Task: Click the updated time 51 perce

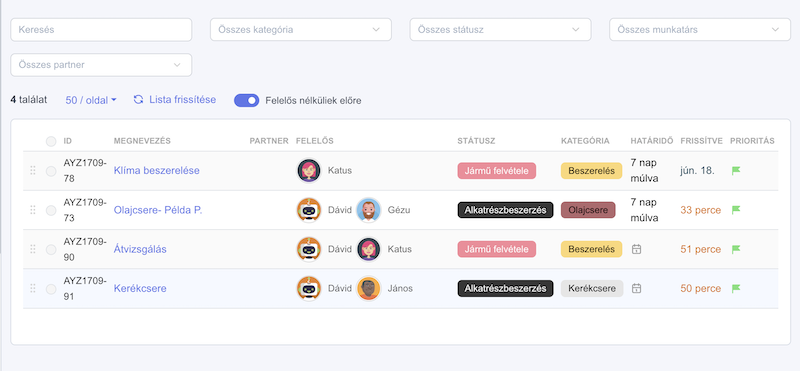Action: click(701, 249)
